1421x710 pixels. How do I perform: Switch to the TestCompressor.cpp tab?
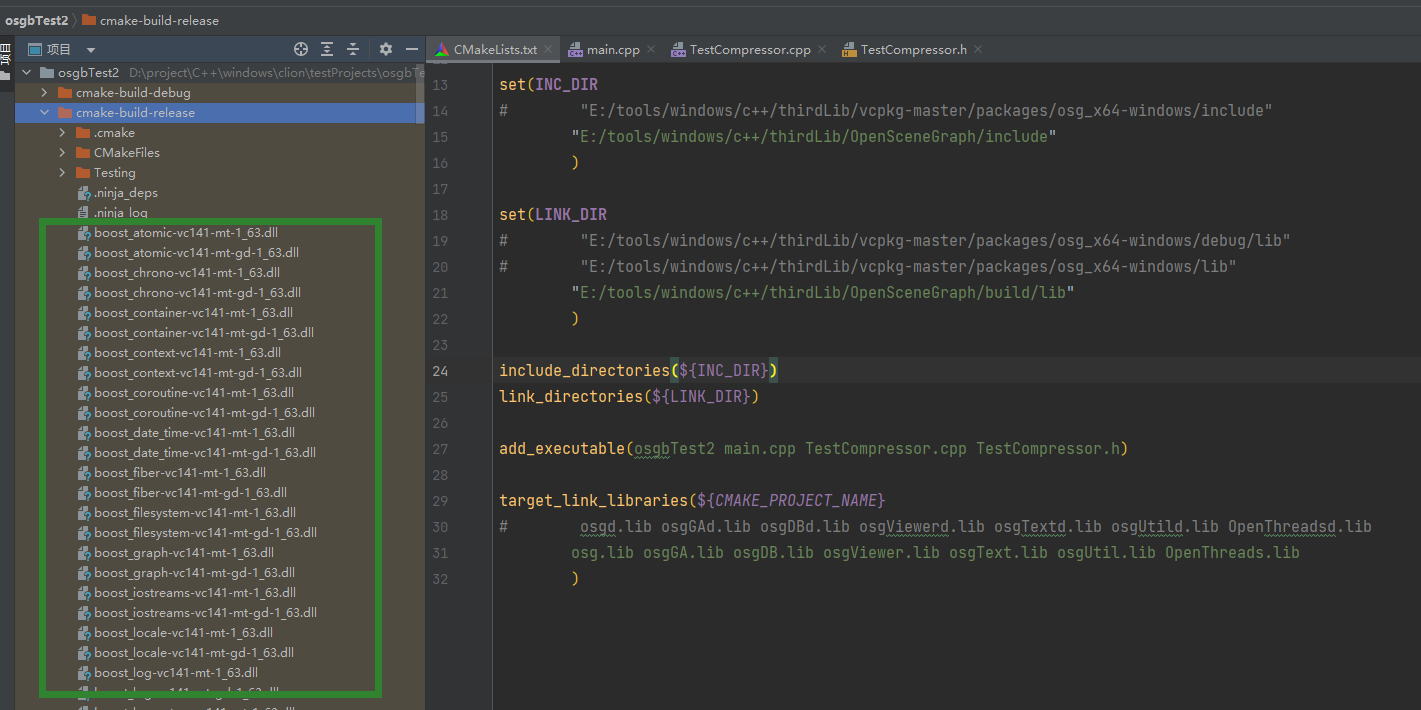[x=749, y=49]
